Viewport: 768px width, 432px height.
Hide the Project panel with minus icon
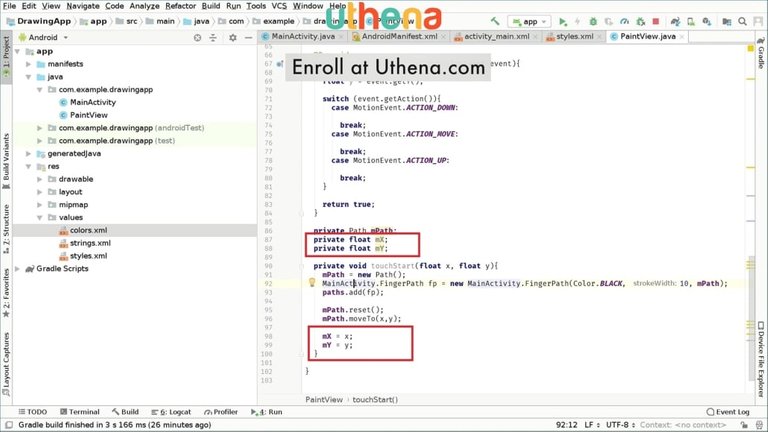pos(248,38)
